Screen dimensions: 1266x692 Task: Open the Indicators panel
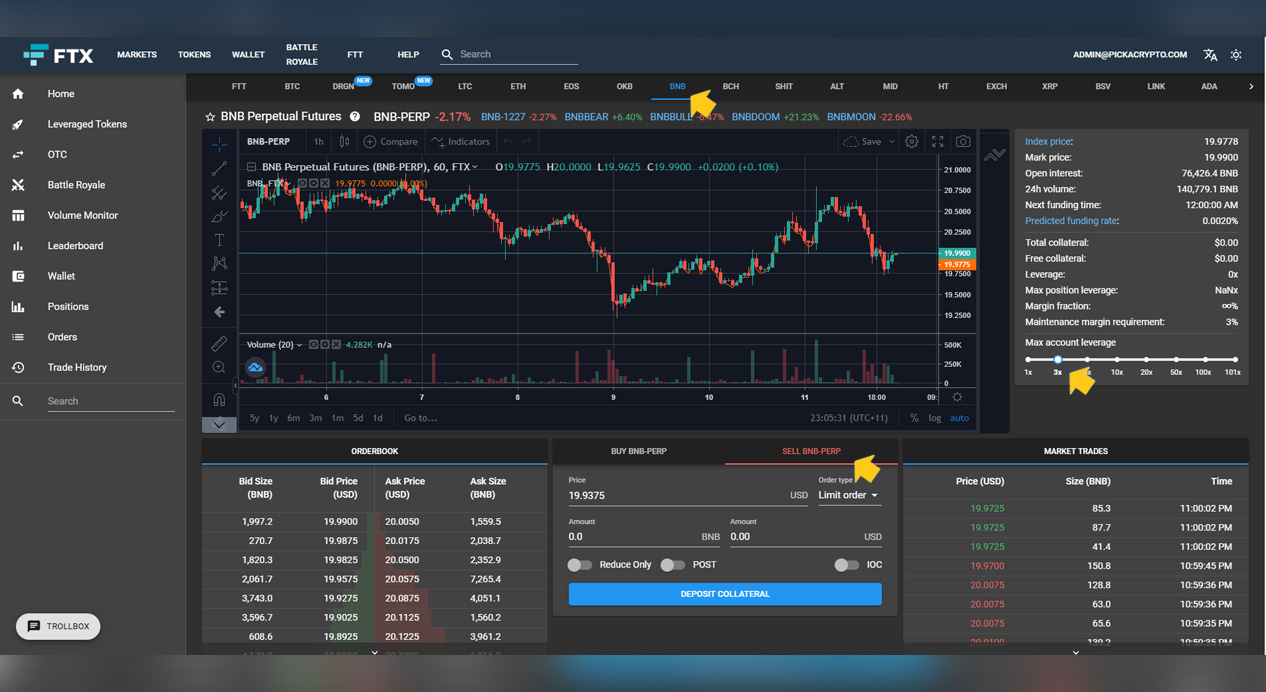(460, 141)
